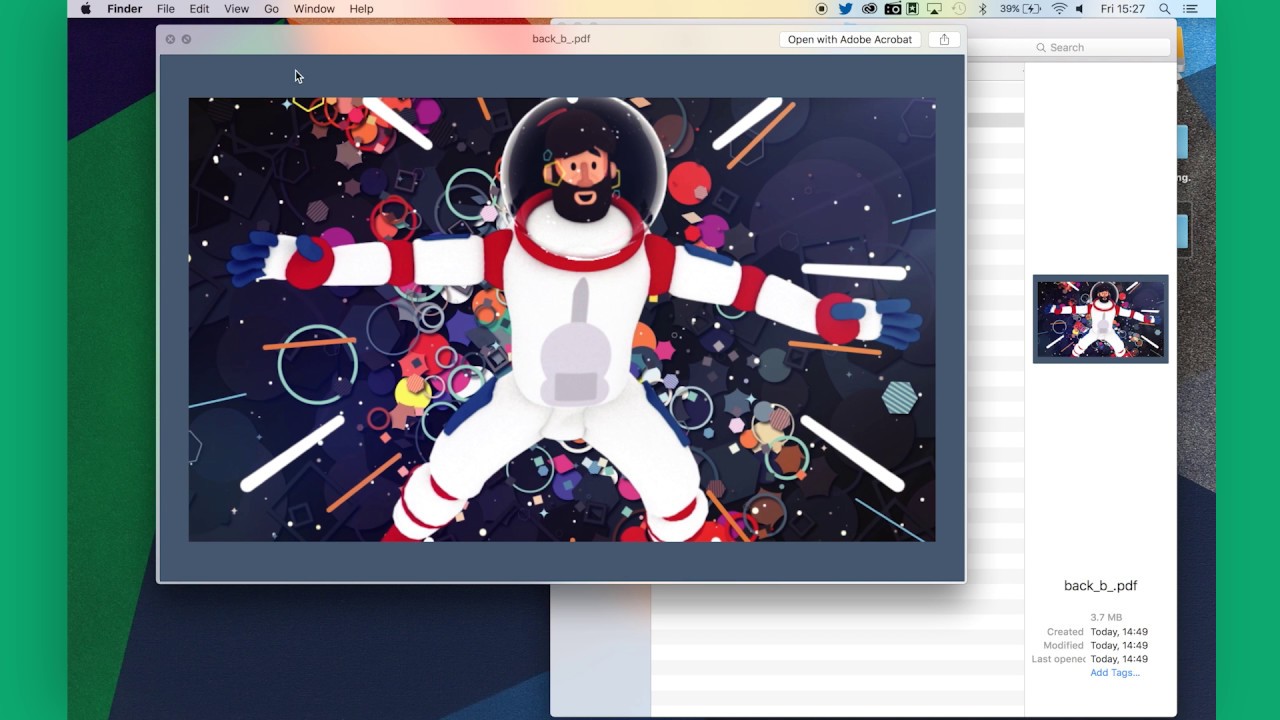Open Spotlight search

(x=1165, y=9)
